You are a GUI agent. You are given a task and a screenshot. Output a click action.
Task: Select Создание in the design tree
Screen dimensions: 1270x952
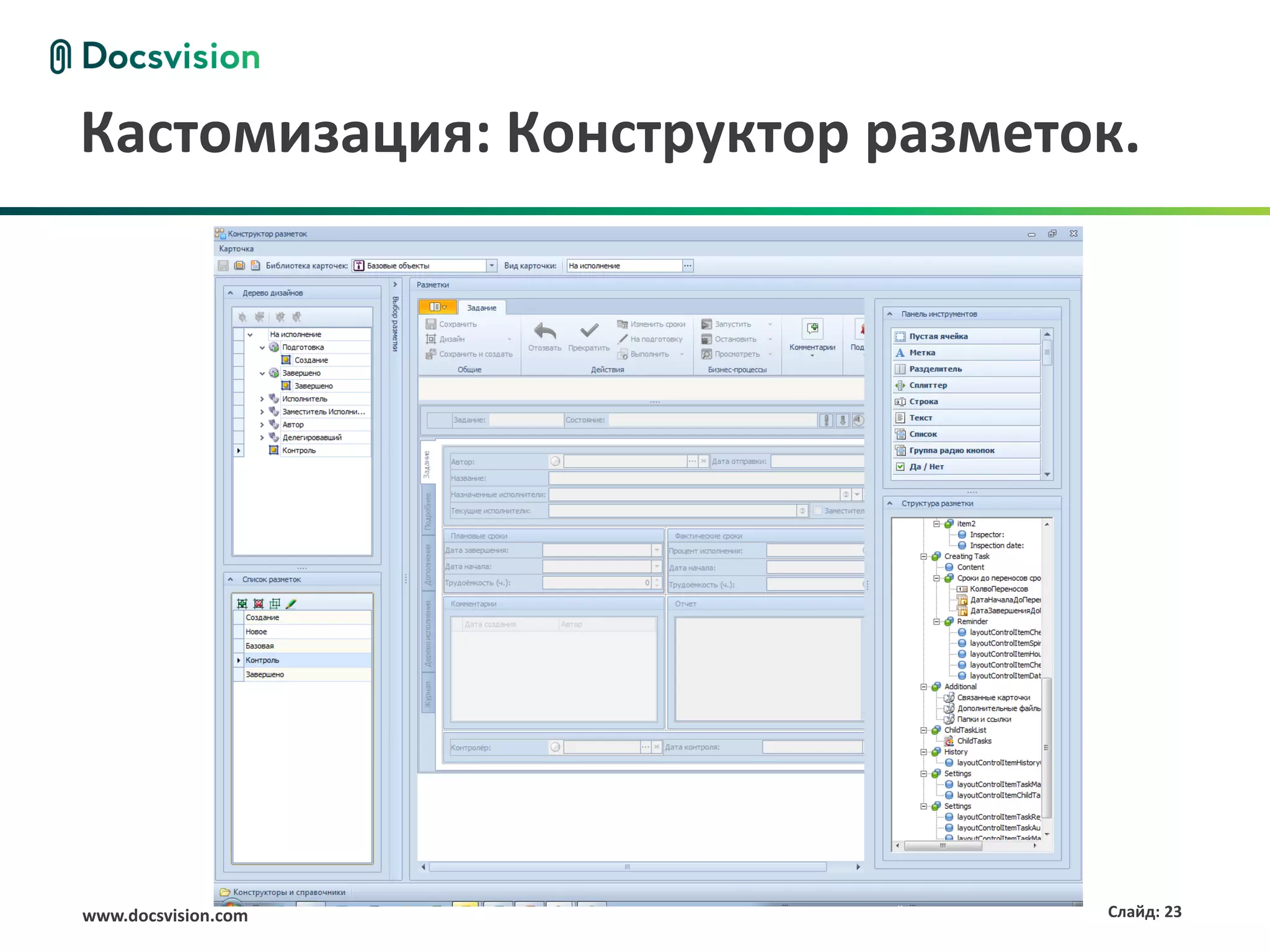311,360
